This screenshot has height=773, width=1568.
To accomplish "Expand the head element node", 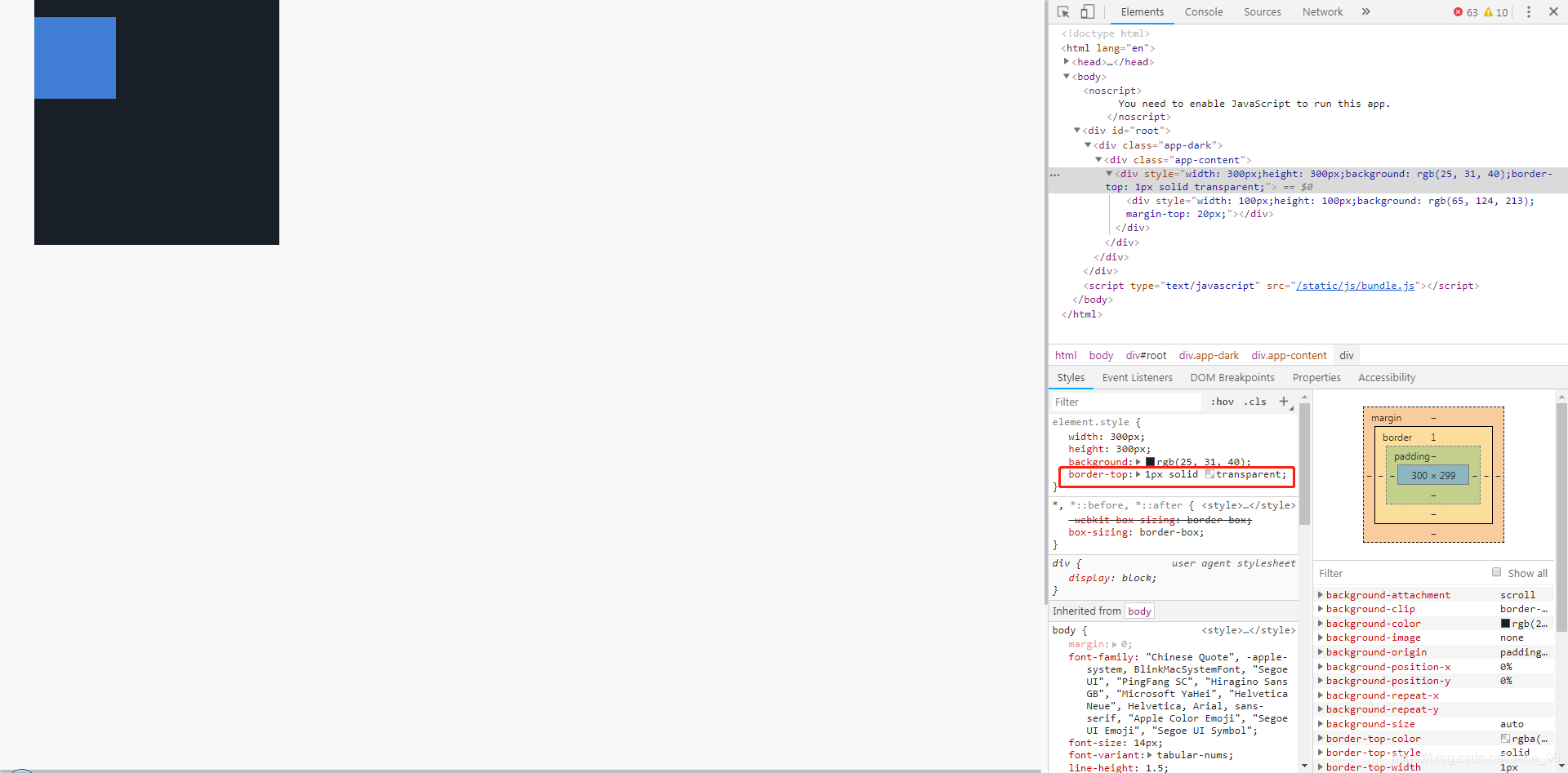I will pos(1066,61).
